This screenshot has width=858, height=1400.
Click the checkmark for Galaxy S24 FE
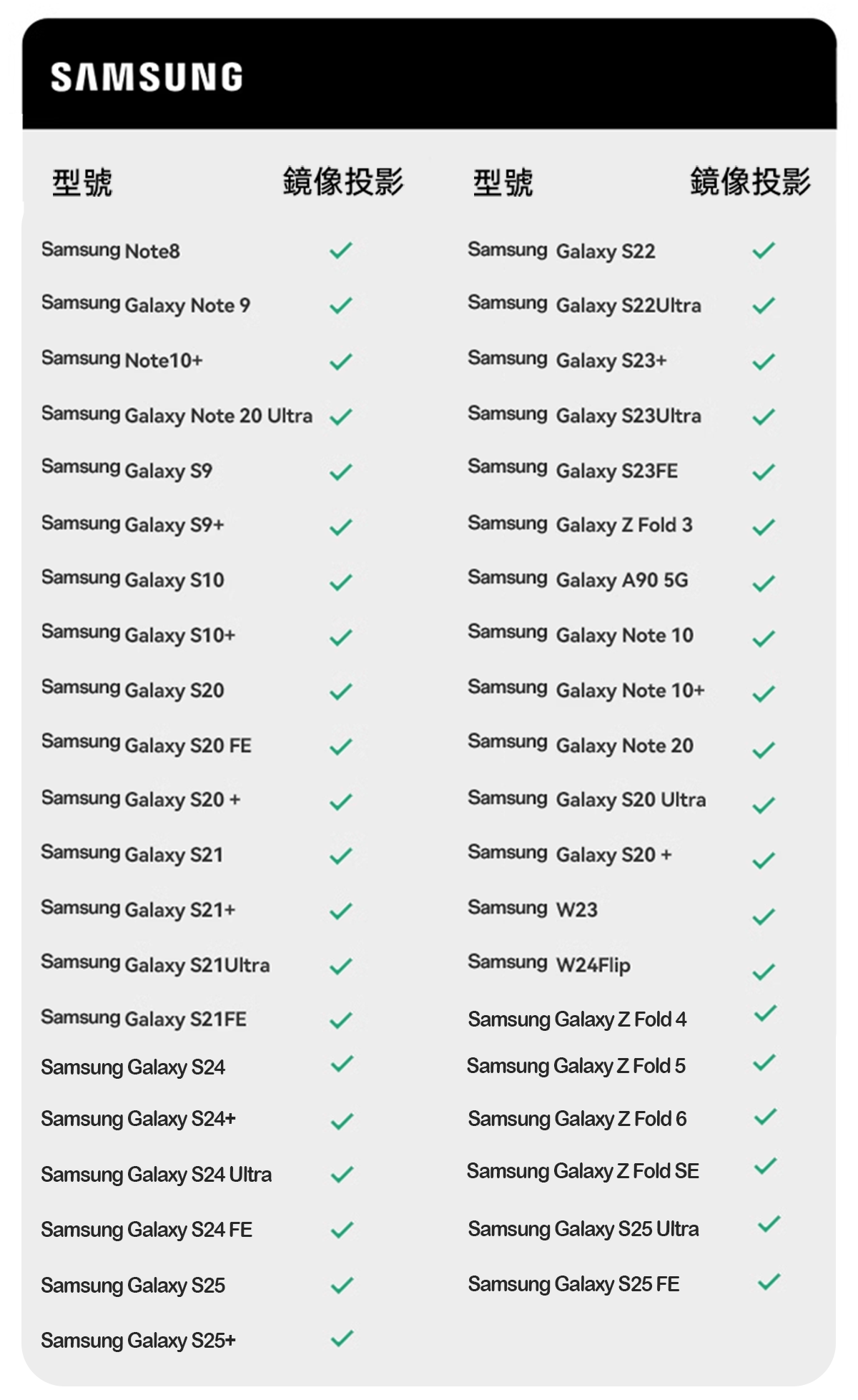pyautogui.click(x=342, y=1230)
